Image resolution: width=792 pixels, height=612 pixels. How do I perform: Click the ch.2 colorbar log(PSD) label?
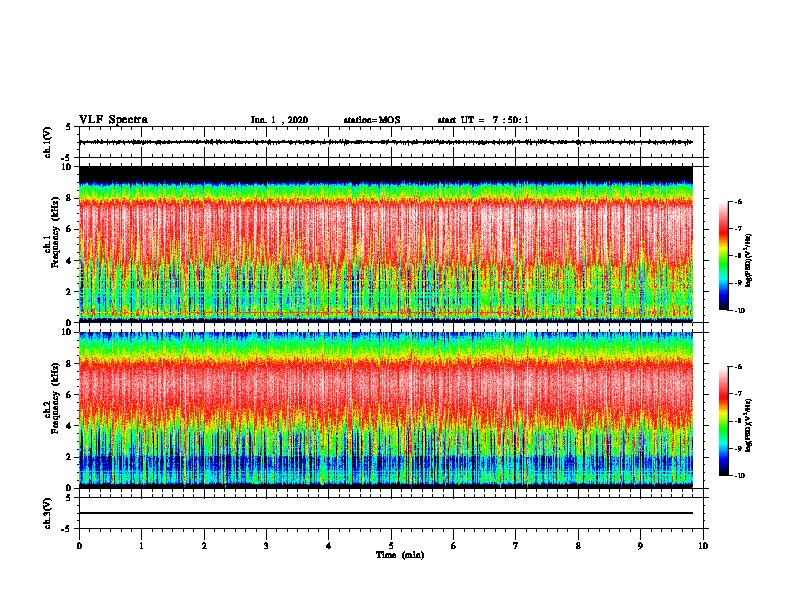(x=748, y=425)
